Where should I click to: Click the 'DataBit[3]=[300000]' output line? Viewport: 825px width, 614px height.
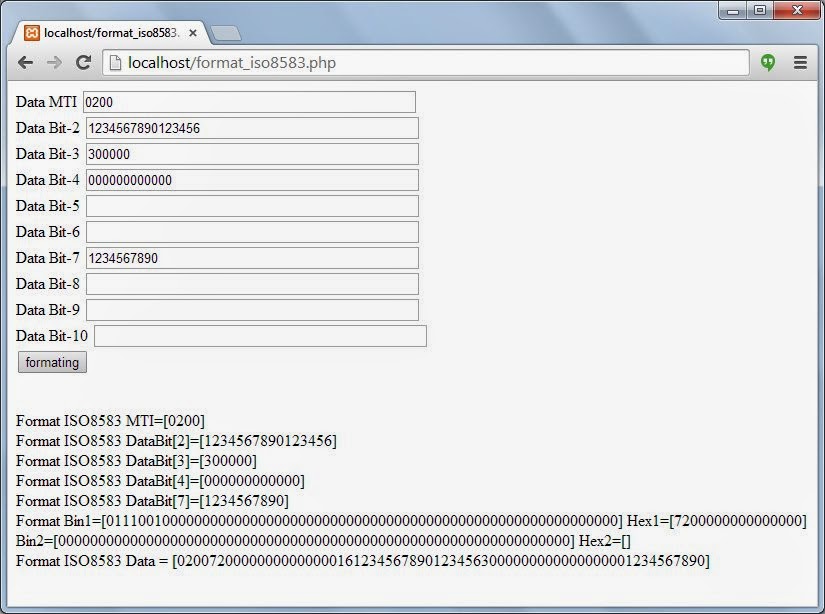point(136,461)
